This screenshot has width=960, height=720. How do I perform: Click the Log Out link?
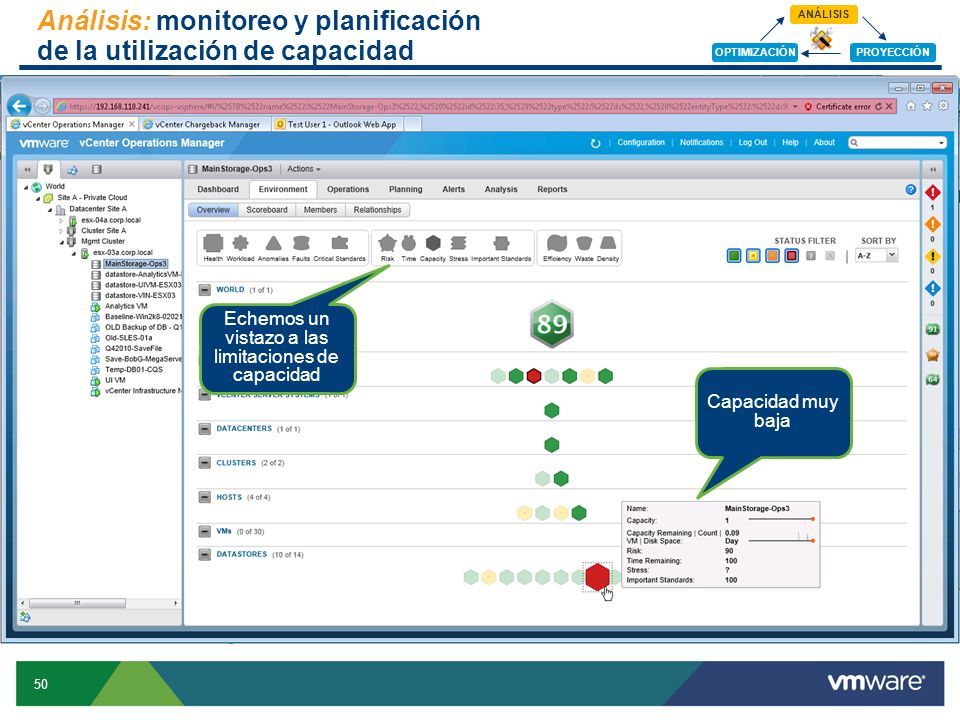pyautogui.click(x=752, y=143)
